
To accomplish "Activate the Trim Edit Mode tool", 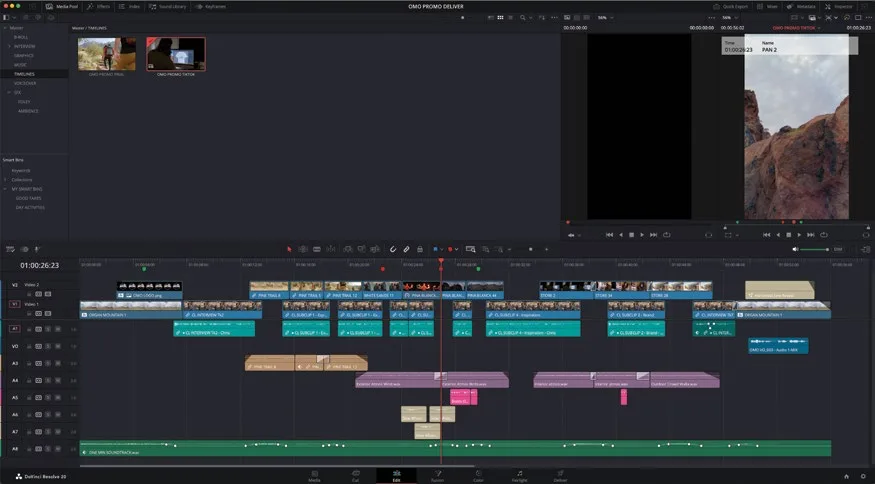I will [x=303, y=249].
